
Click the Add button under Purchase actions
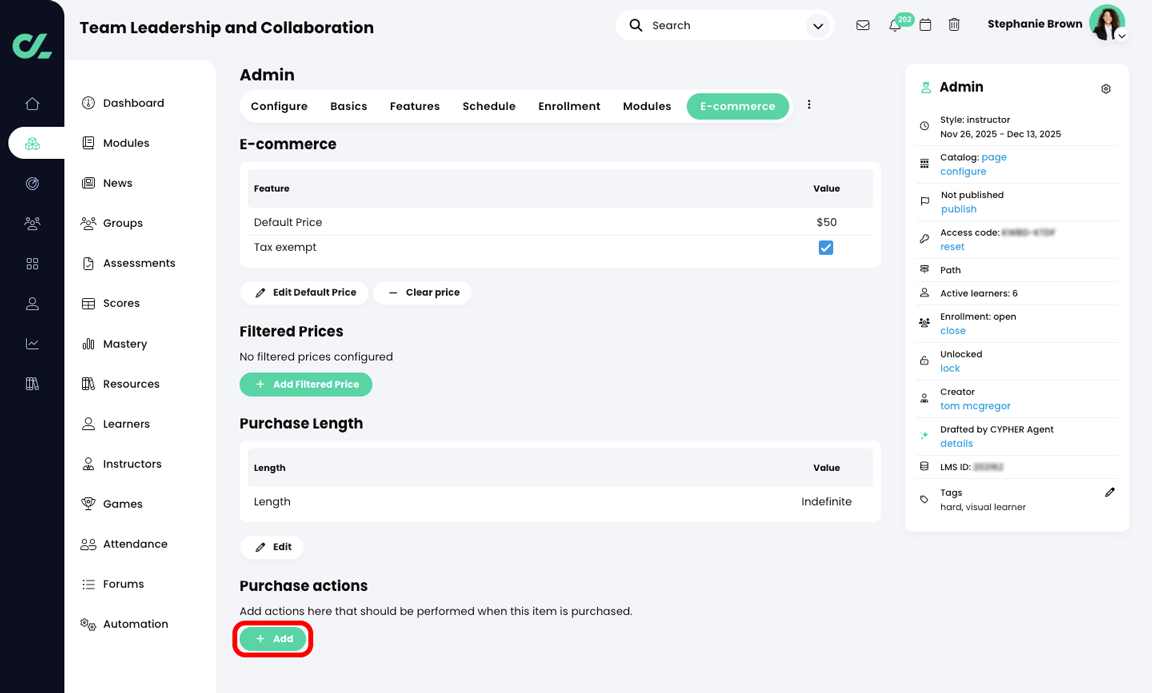coord(273,639)
